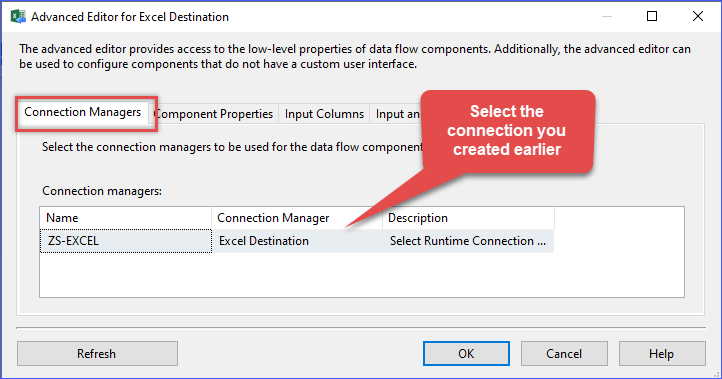
Task: Open the Excel Destination connection manager dropdown cell
Action: click(x=297, y=241)
